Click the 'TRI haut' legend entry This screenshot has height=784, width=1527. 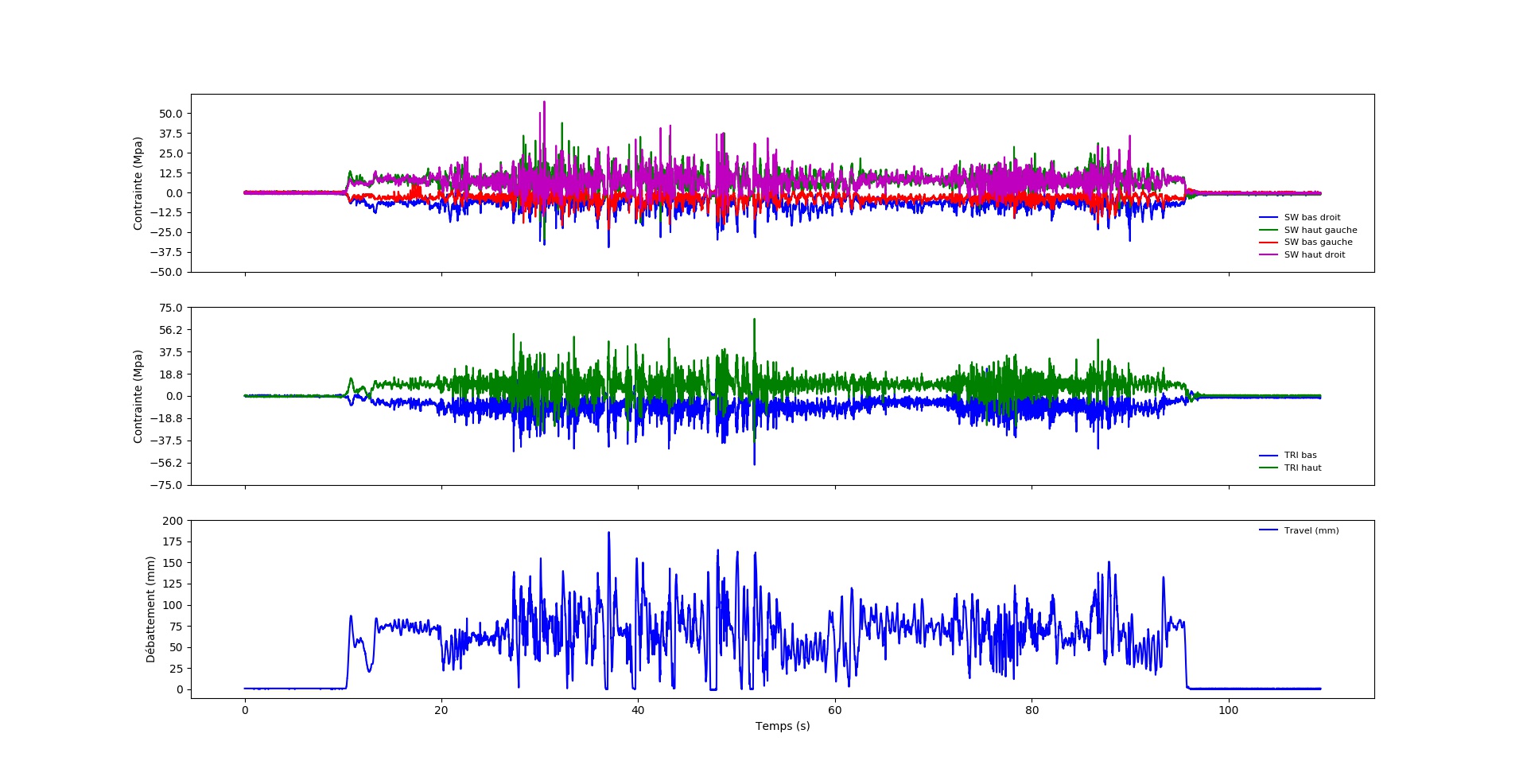tap(1302, 468)
